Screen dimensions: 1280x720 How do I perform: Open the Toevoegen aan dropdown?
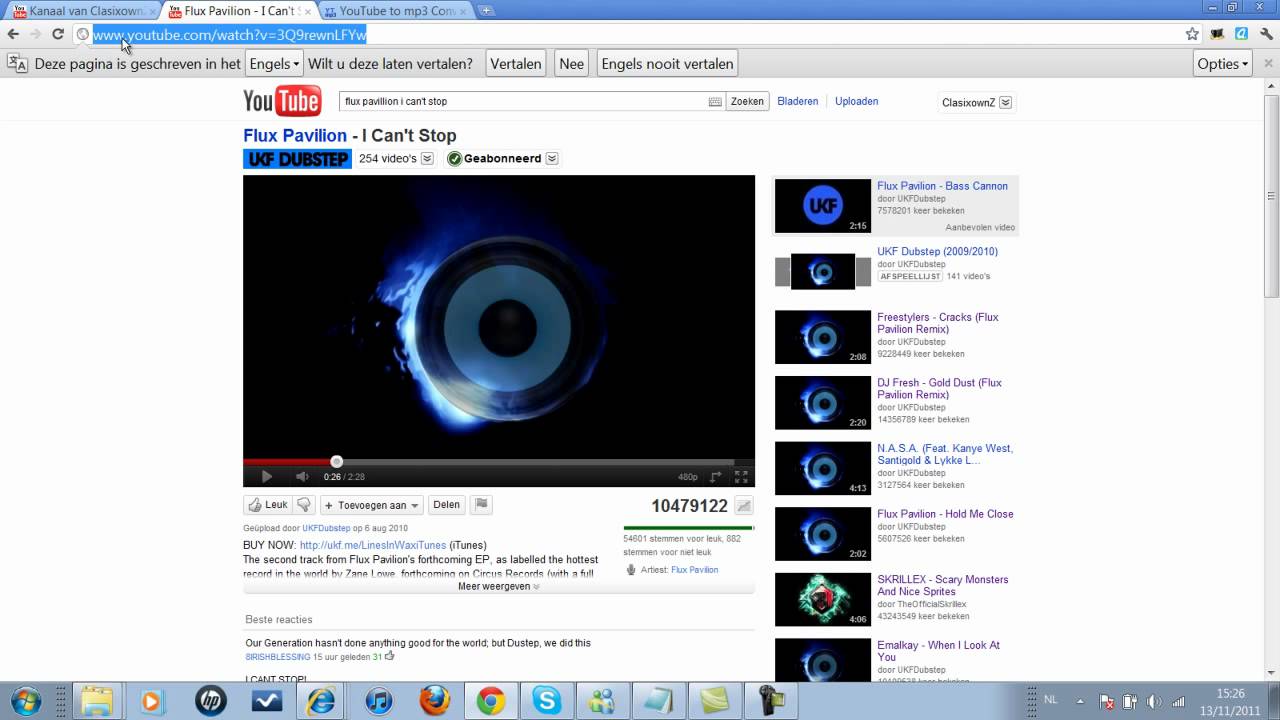point(371,505)
